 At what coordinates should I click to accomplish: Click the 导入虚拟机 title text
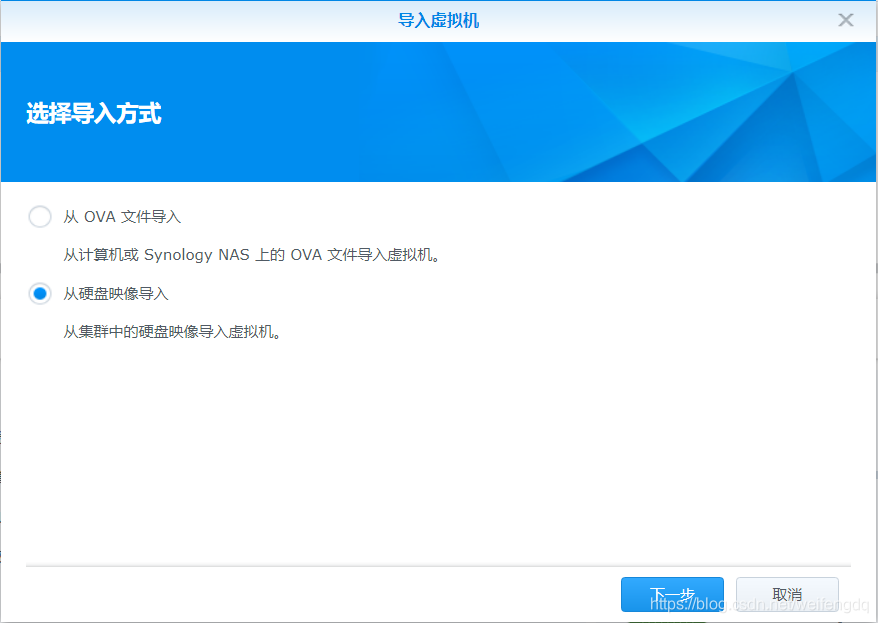438,19
